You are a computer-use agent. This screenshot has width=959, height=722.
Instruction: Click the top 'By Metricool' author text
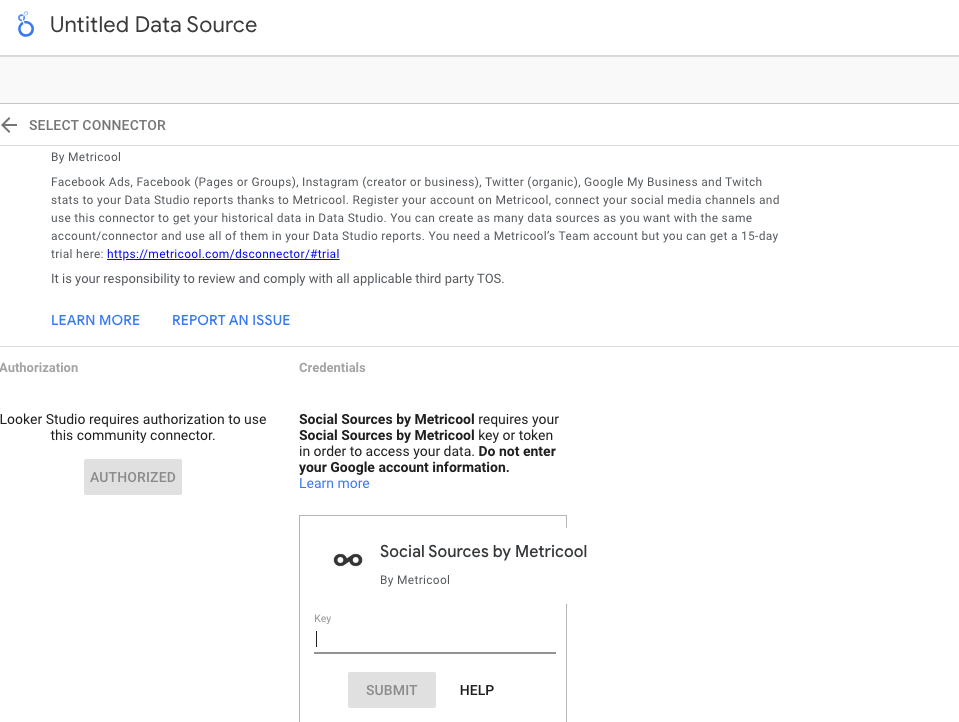pyautogui.click(x=86, y=157)
